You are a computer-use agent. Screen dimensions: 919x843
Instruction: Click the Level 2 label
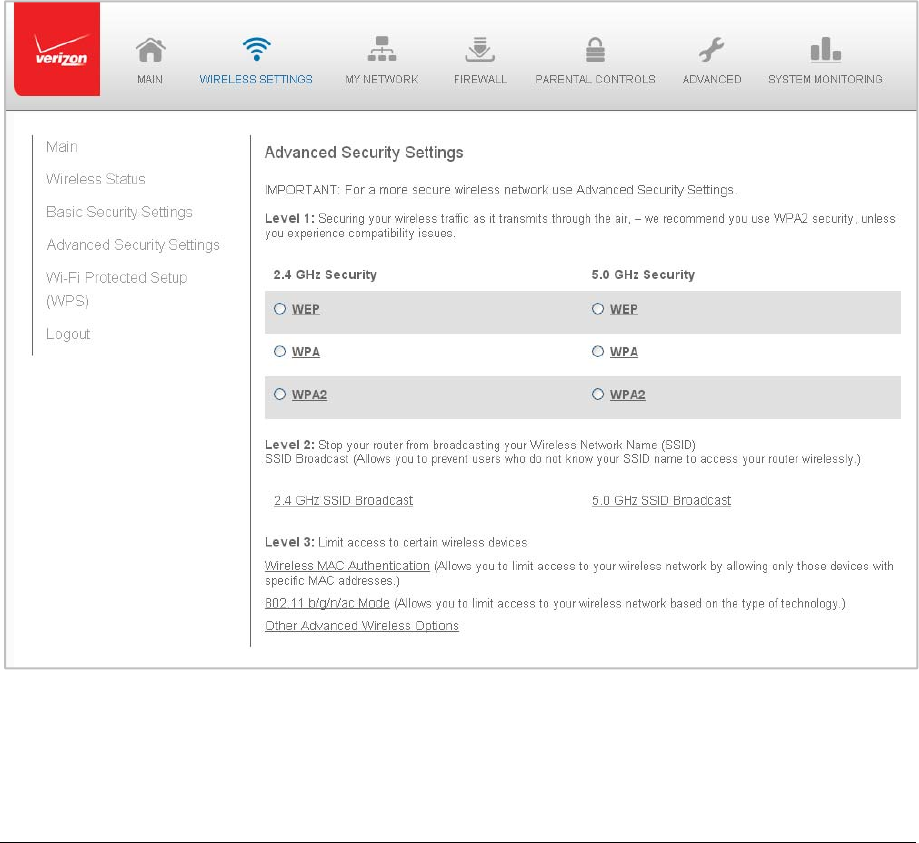290,445
